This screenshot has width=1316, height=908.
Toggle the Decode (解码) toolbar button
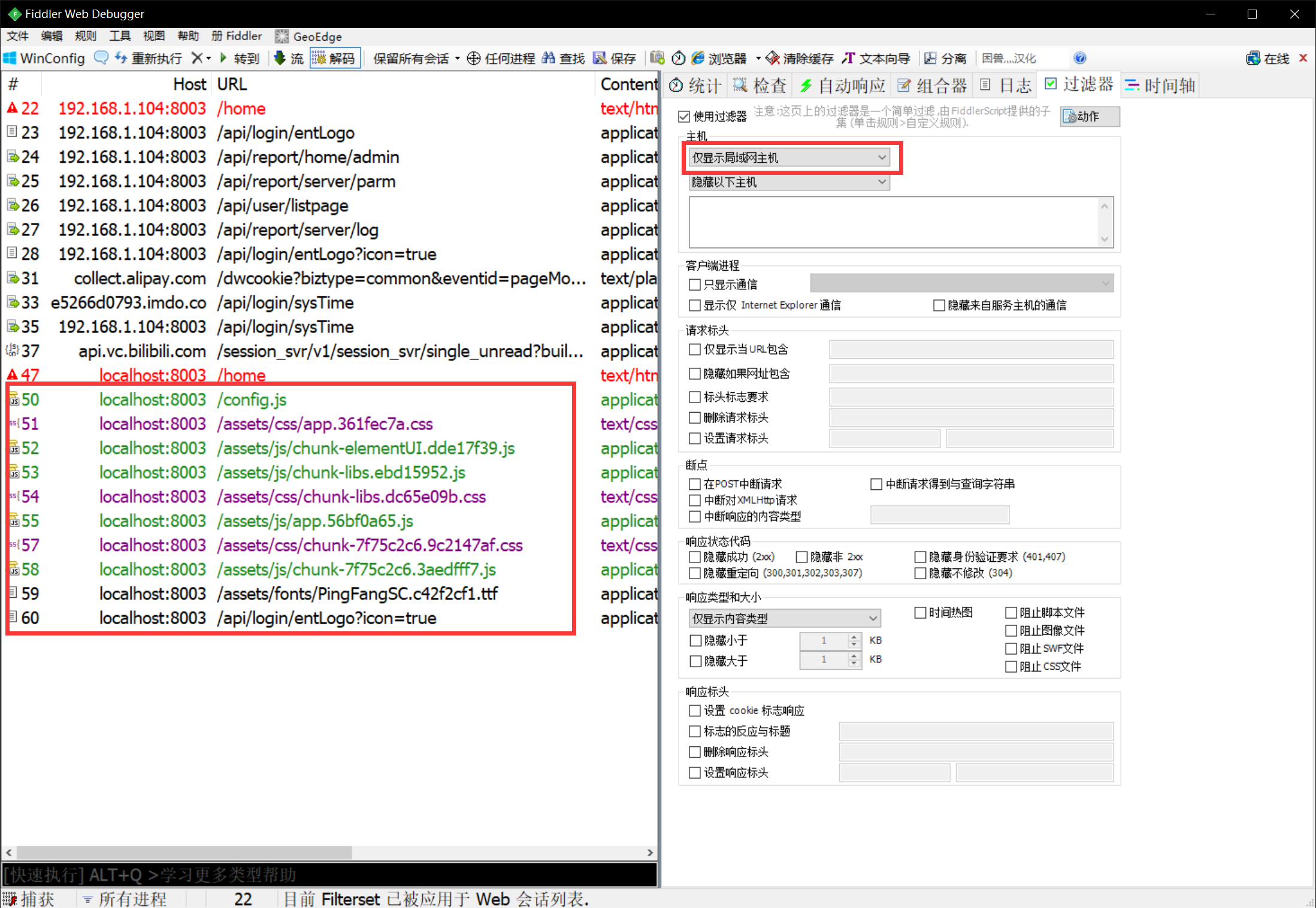pos(335,58)
